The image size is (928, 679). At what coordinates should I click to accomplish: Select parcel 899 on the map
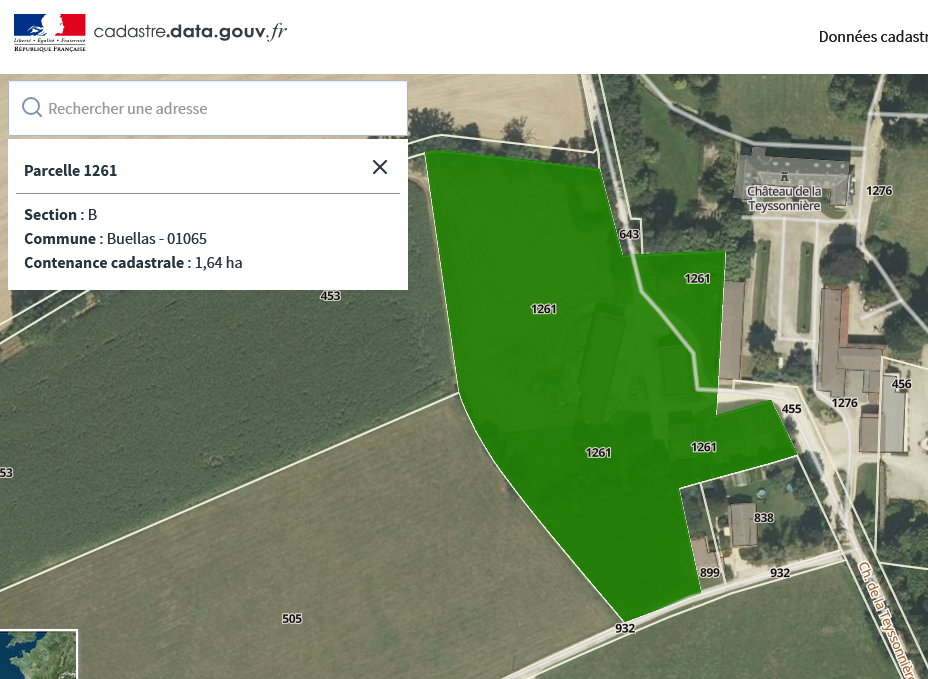(x=710, y=572)
